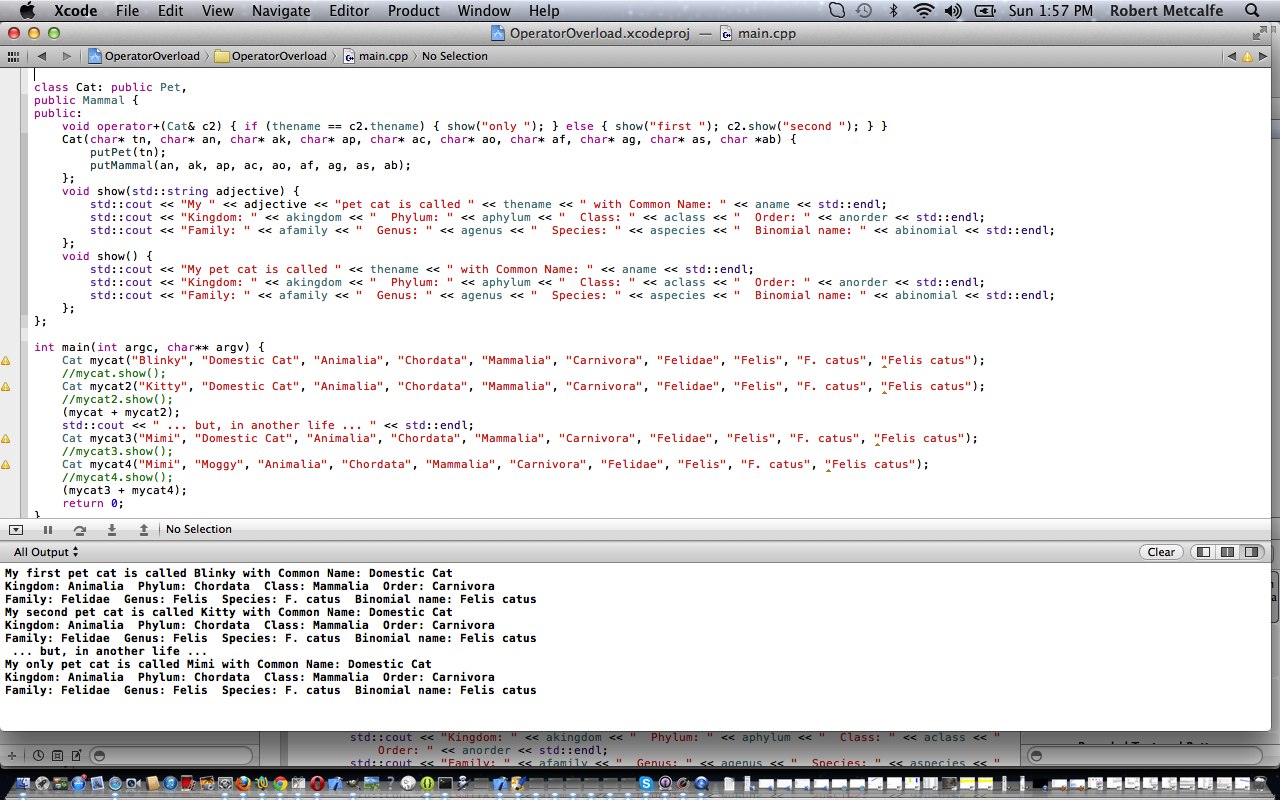This screenshot has height=800, width=1280.
Task: Open the Time Machine menu bar icon
Action: [864, 11]
